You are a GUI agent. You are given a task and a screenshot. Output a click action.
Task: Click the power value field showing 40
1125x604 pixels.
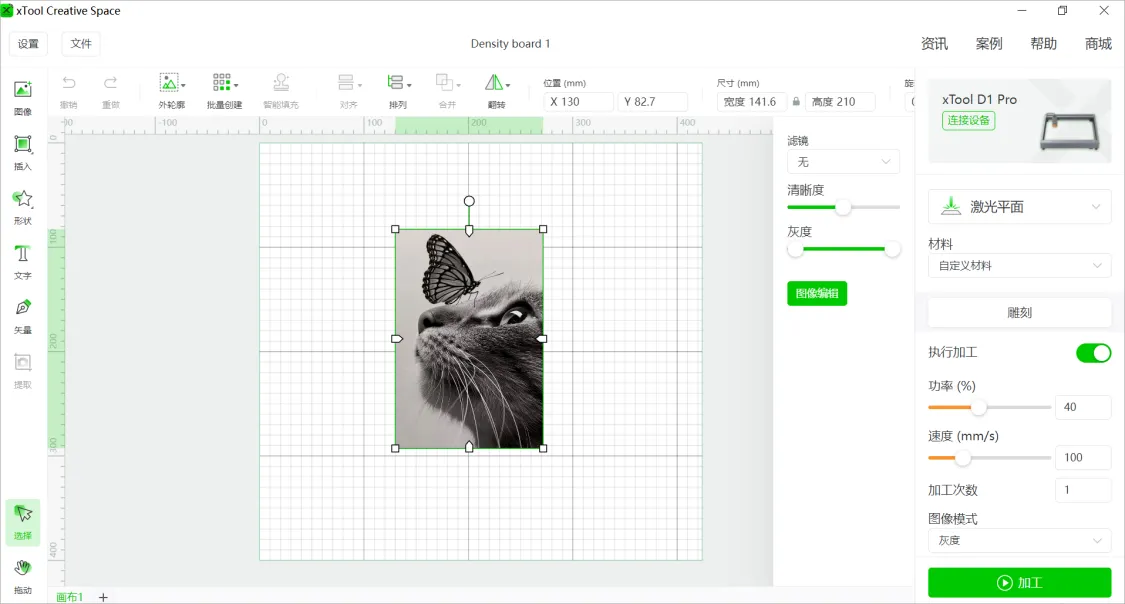coord(1083,407)
